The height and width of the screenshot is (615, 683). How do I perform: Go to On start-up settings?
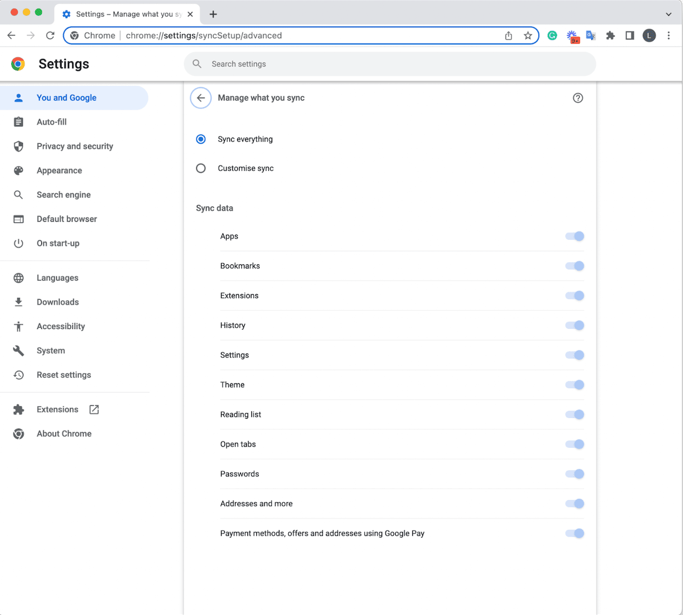point(74,243)
